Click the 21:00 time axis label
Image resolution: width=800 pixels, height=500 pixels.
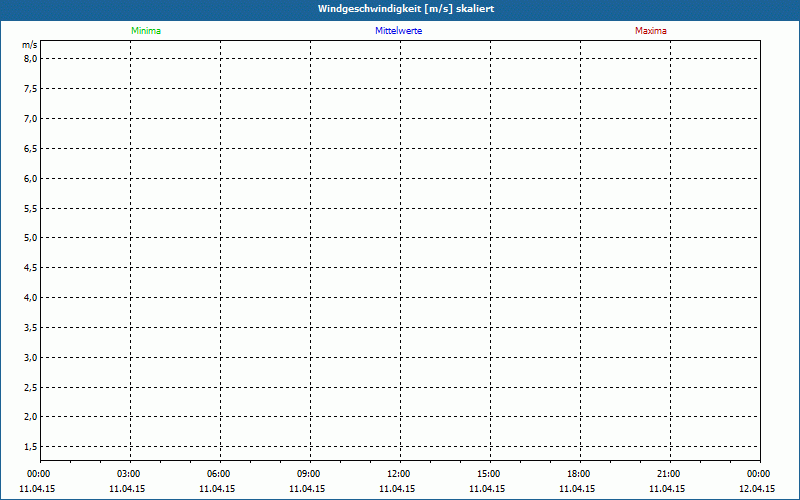tap(669, 474)
